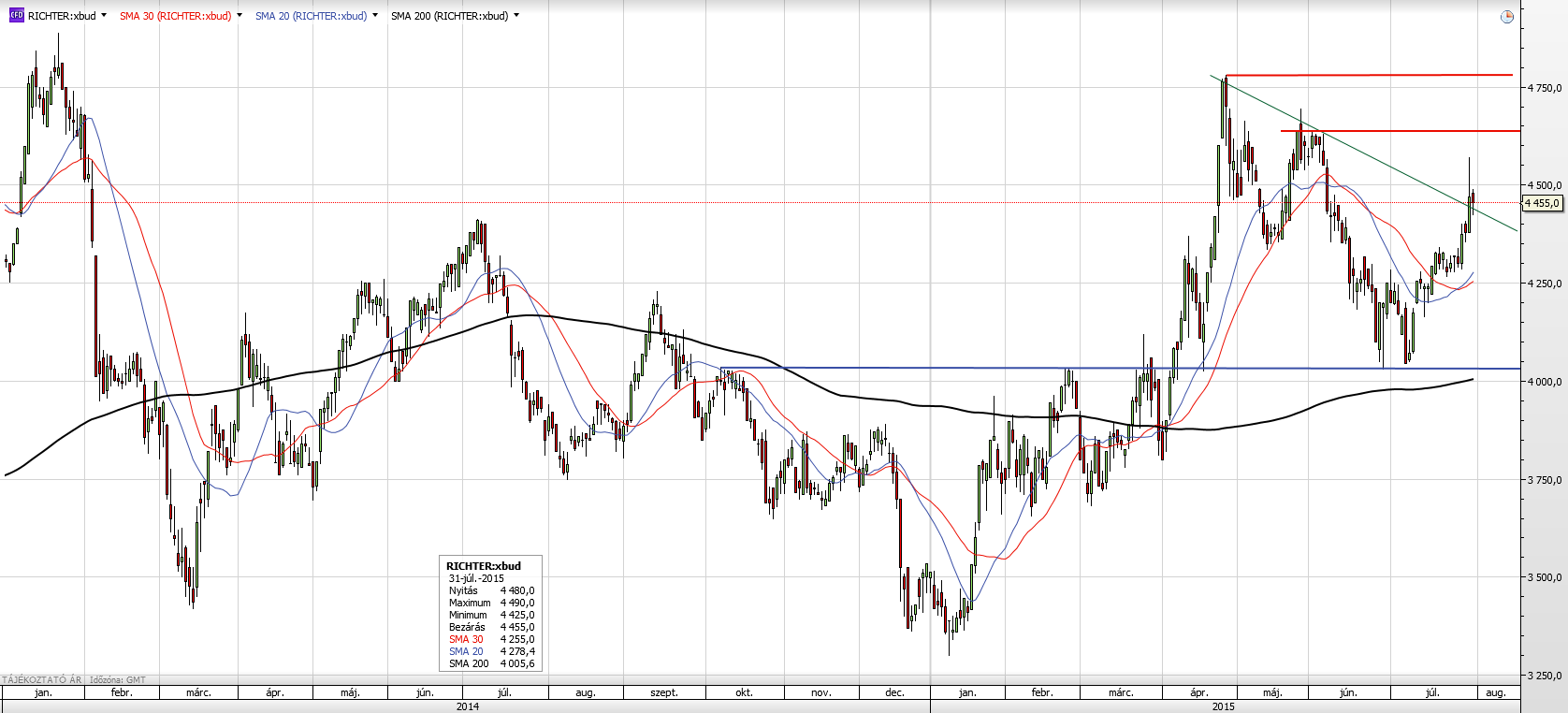Click the 4 500,0 price axis label
Image resolution: width=1568 pixels, height=713 pixels.
click(x=1545, y=185)
